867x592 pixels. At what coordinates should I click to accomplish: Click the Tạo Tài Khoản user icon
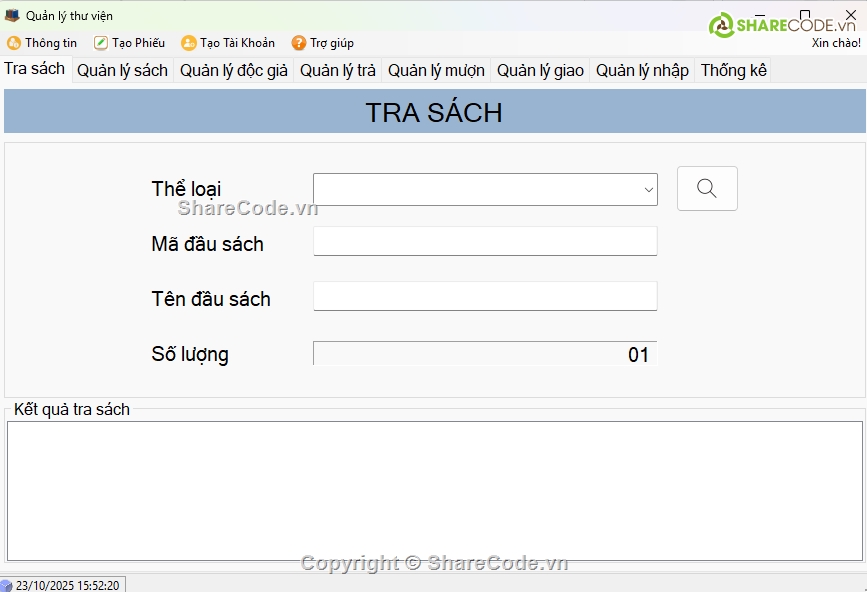point(188,43)
